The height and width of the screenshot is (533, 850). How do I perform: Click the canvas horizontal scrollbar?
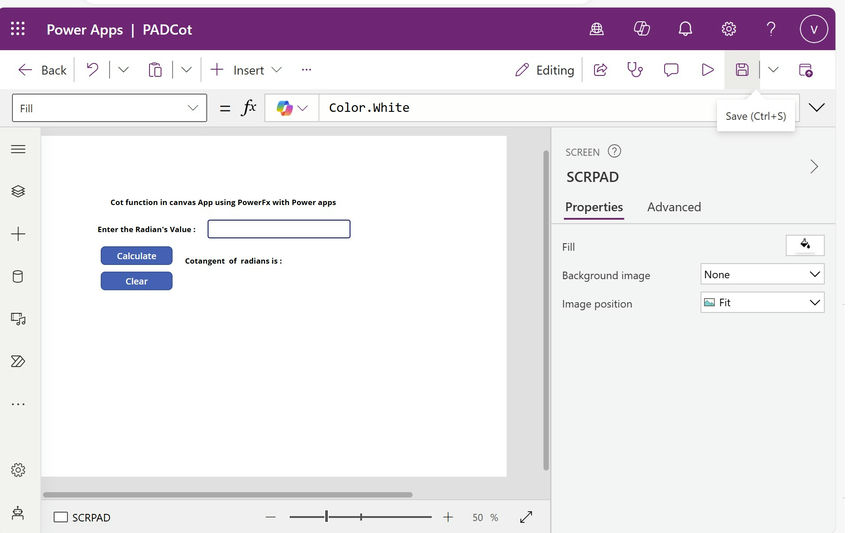228,495
